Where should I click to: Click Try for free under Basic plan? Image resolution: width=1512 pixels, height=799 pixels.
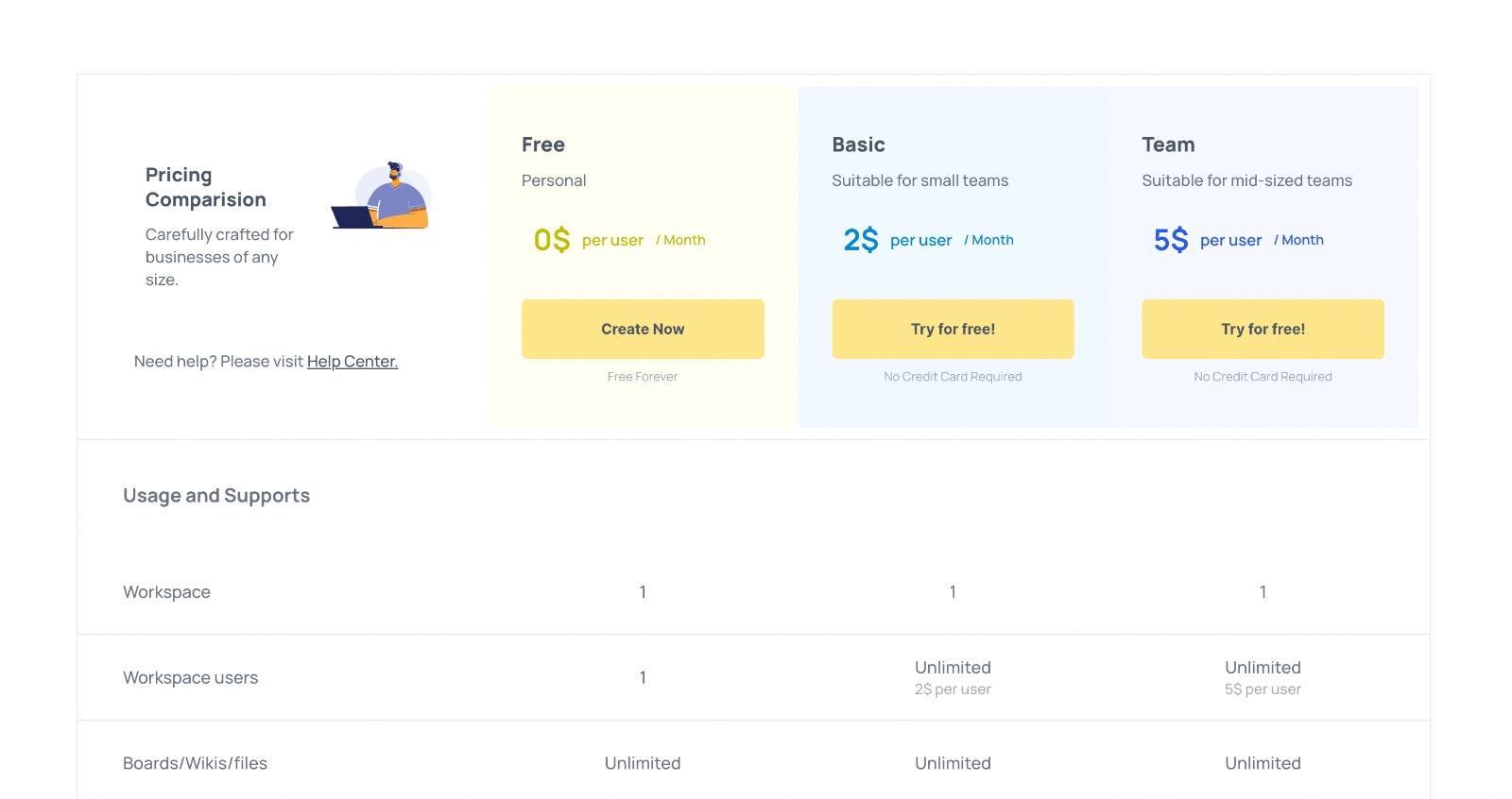953,330
